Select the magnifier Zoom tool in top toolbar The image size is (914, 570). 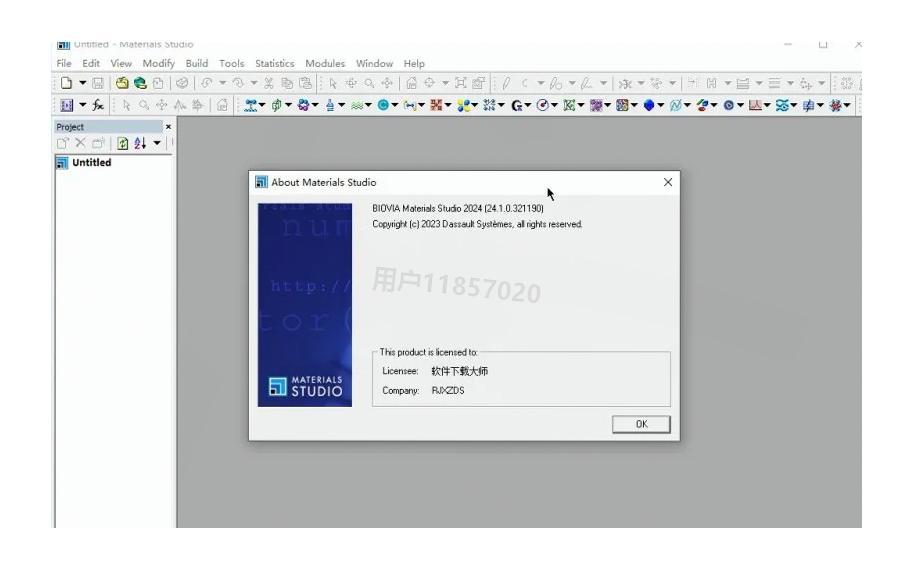[x=370, y=83]
